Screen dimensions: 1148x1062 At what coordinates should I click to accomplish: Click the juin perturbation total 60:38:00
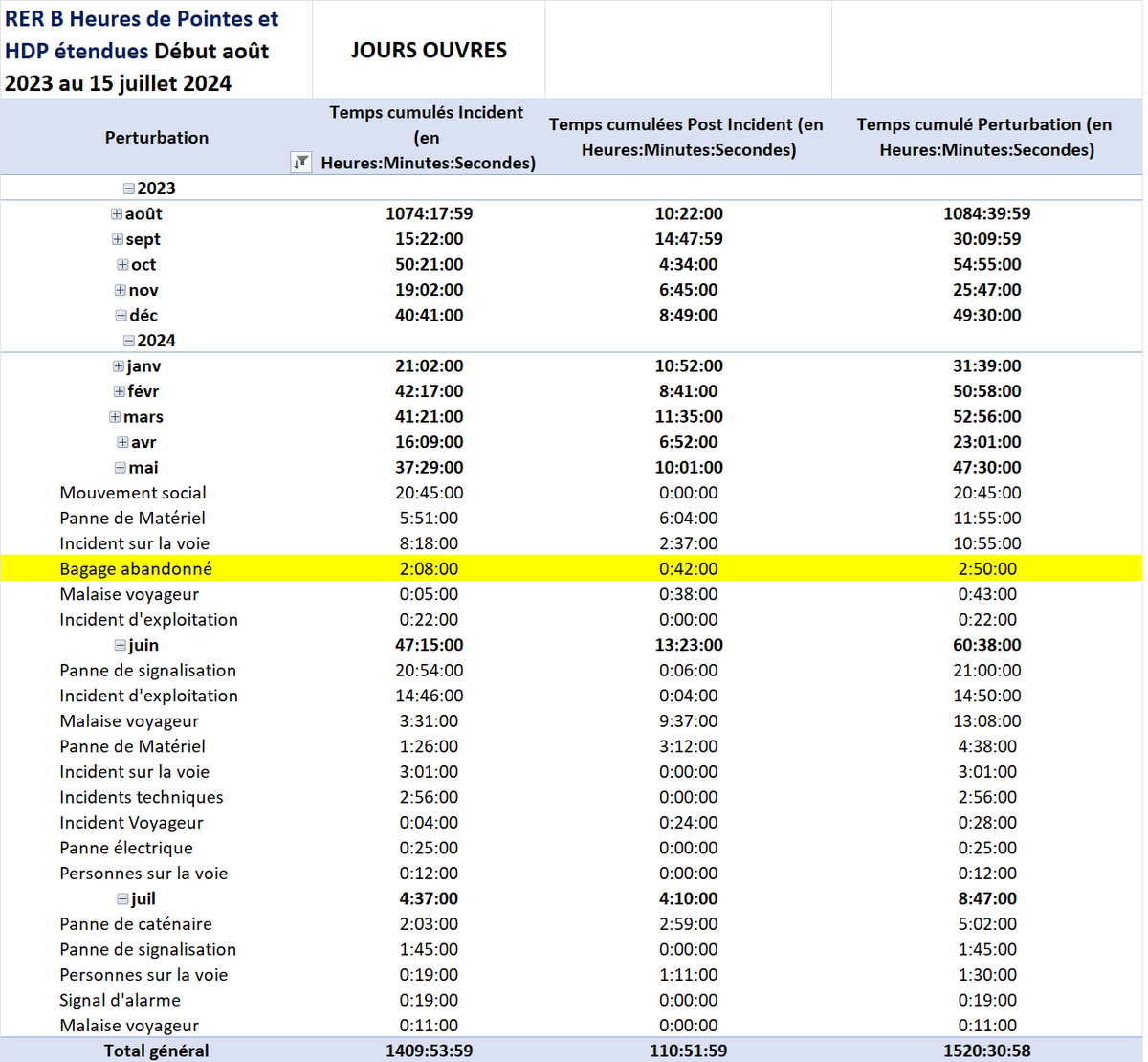coord(987,646)
